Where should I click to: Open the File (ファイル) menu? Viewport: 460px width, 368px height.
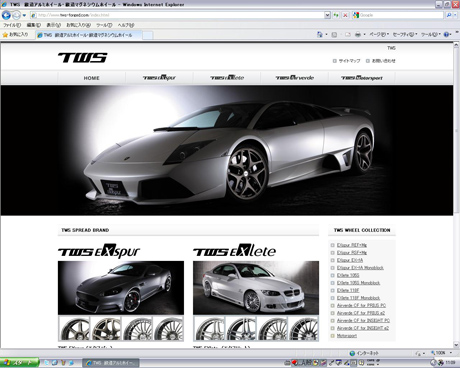tap(12, 25)
